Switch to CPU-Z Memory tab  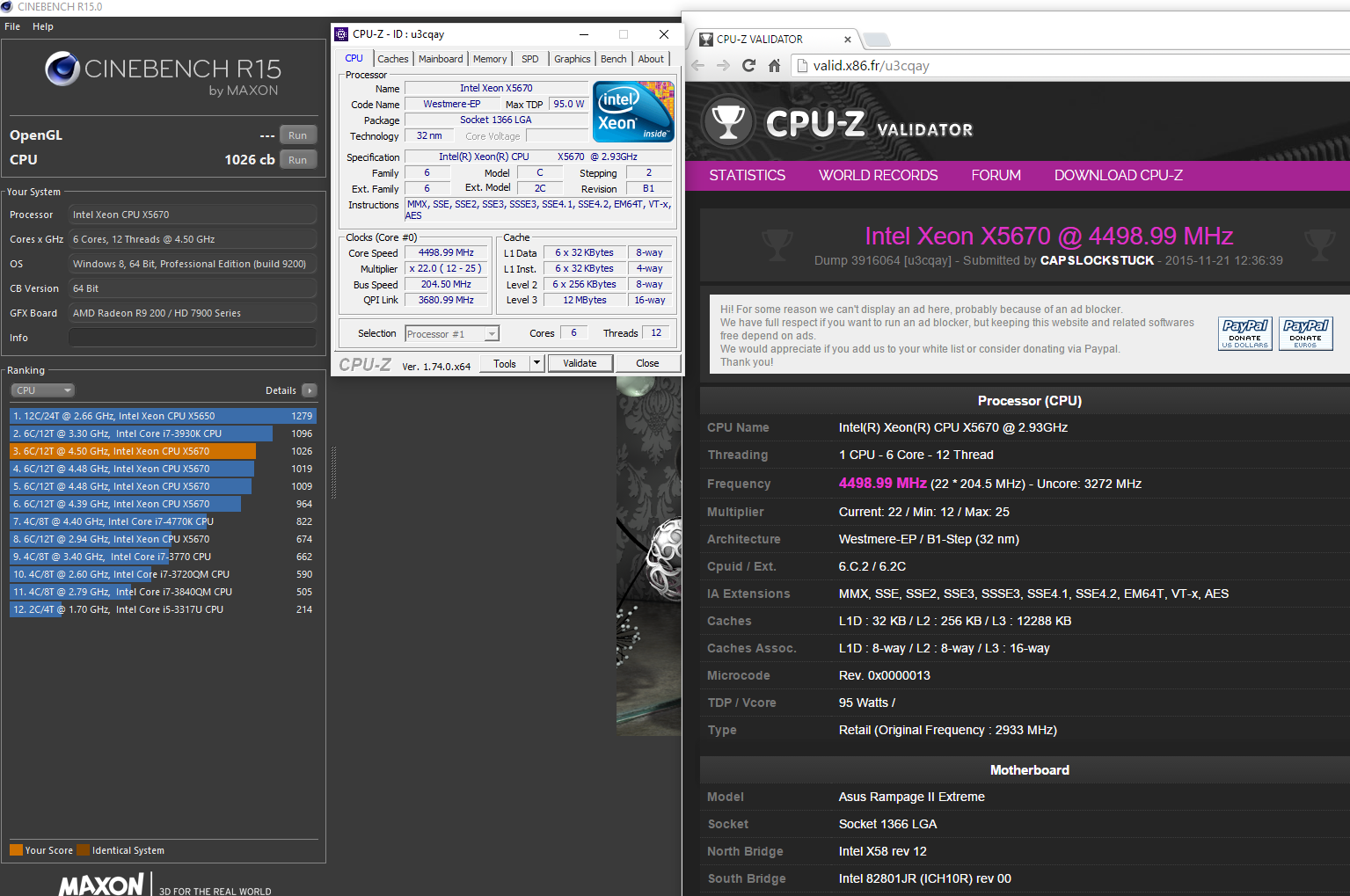coord(490,59)
